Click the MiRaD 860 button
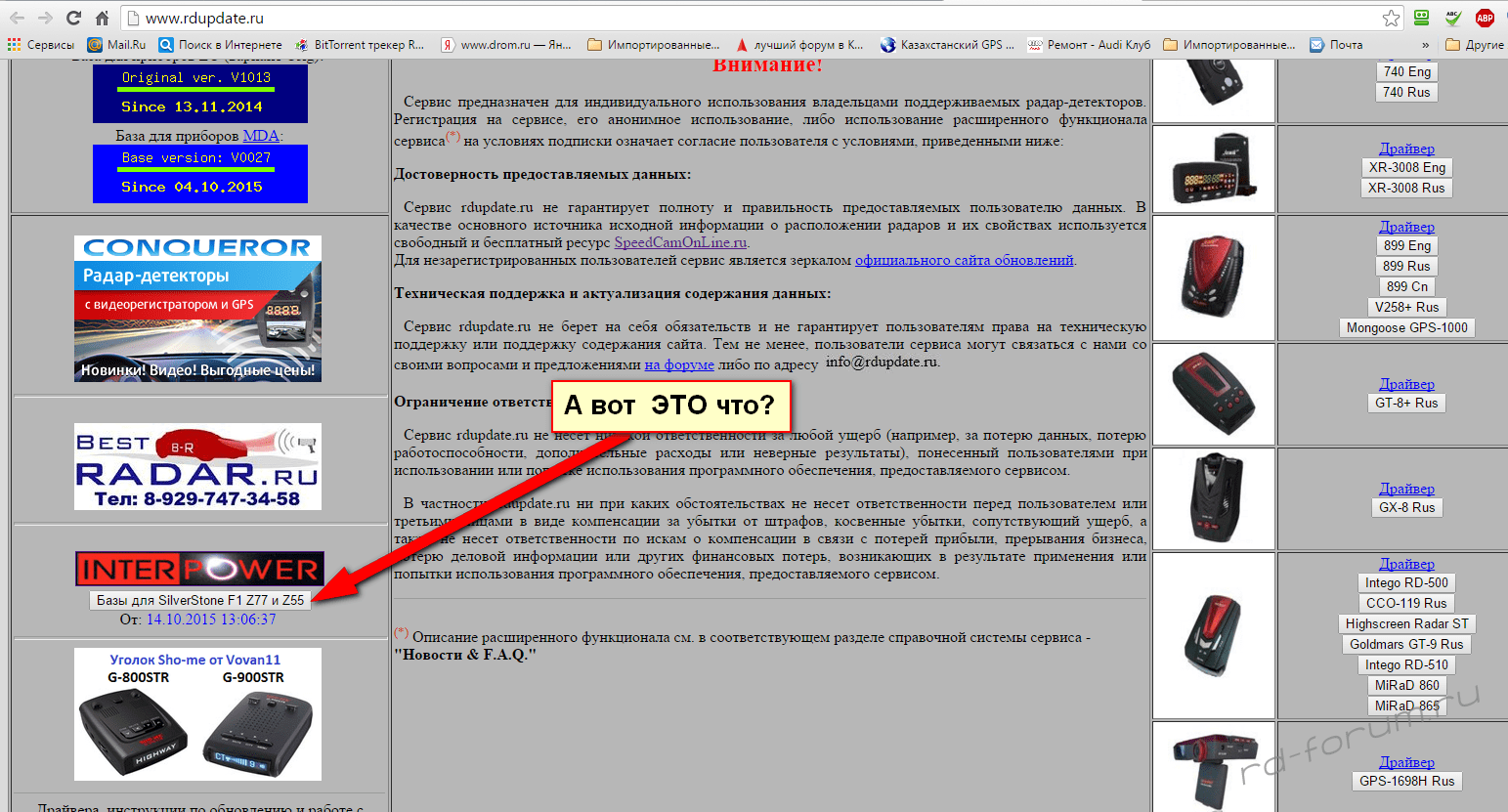 coord(1406,685)
